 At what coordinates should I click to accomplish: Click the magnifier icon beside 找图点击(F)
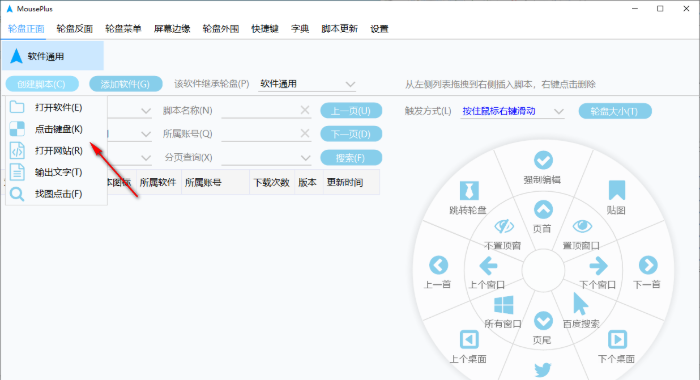tap(17, 194)
